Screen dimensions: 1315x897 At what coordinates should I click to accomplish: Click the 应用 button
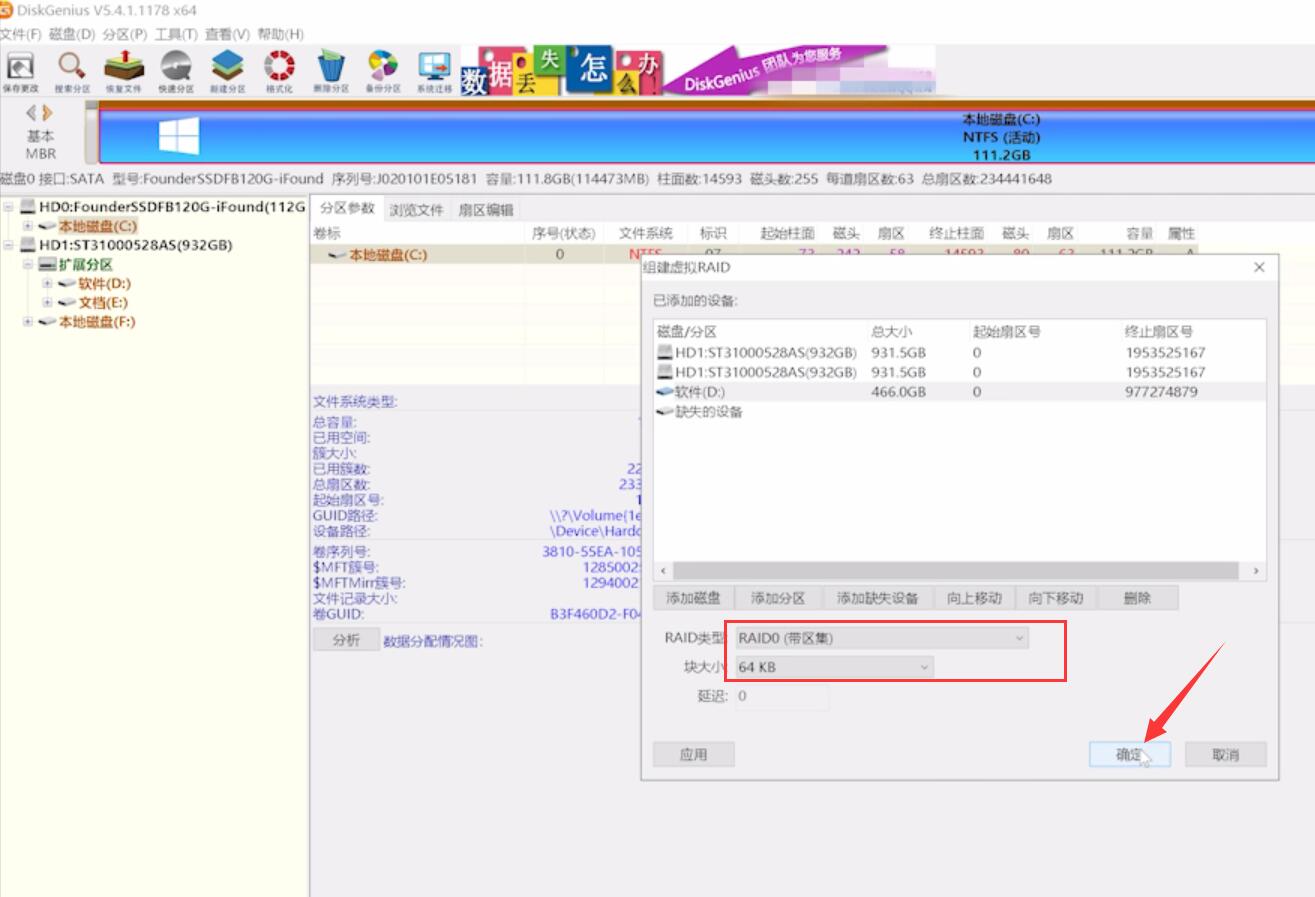(x=693, y=755)
